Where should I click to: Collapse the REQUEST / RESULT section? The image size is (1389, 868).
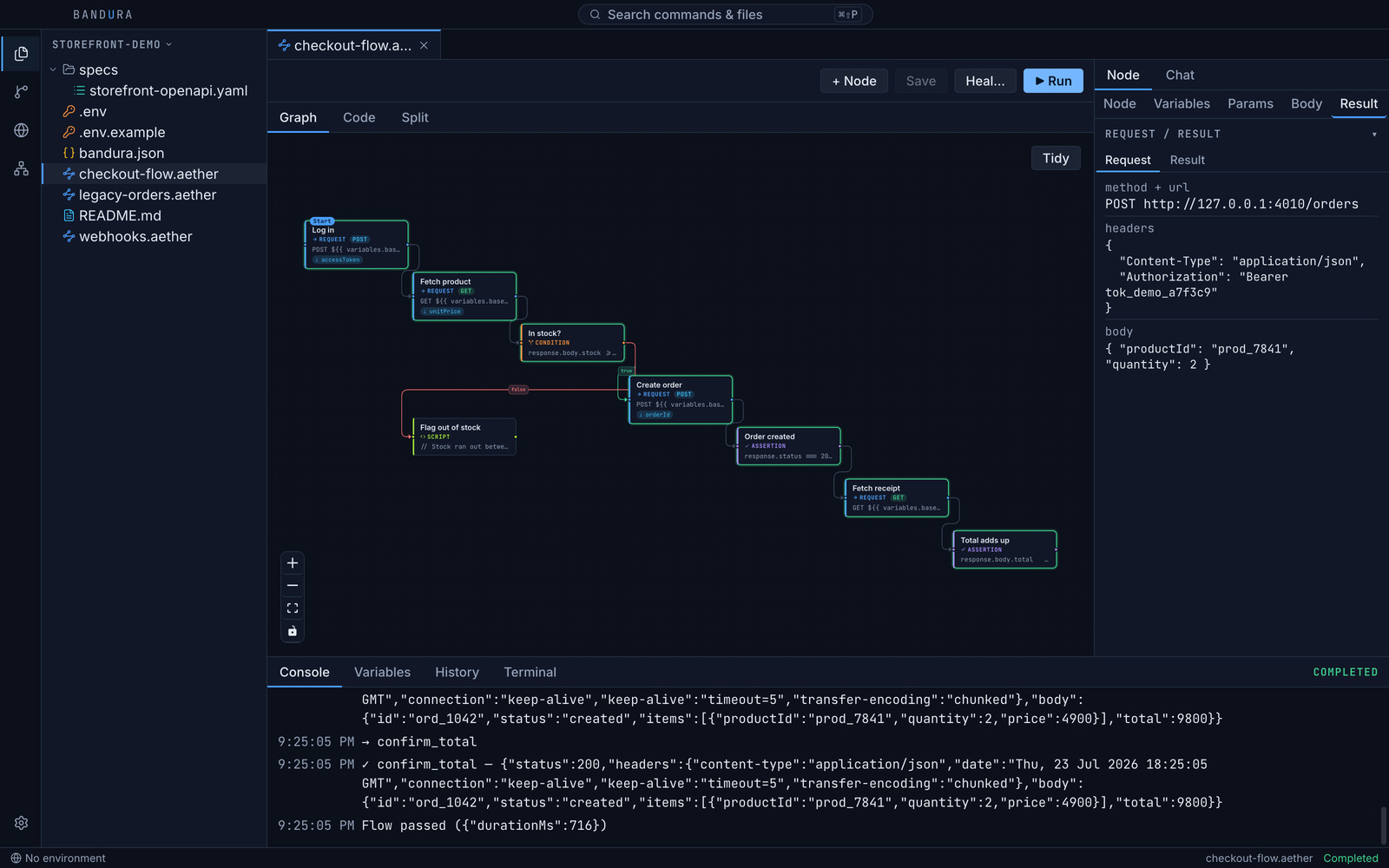1374,135
